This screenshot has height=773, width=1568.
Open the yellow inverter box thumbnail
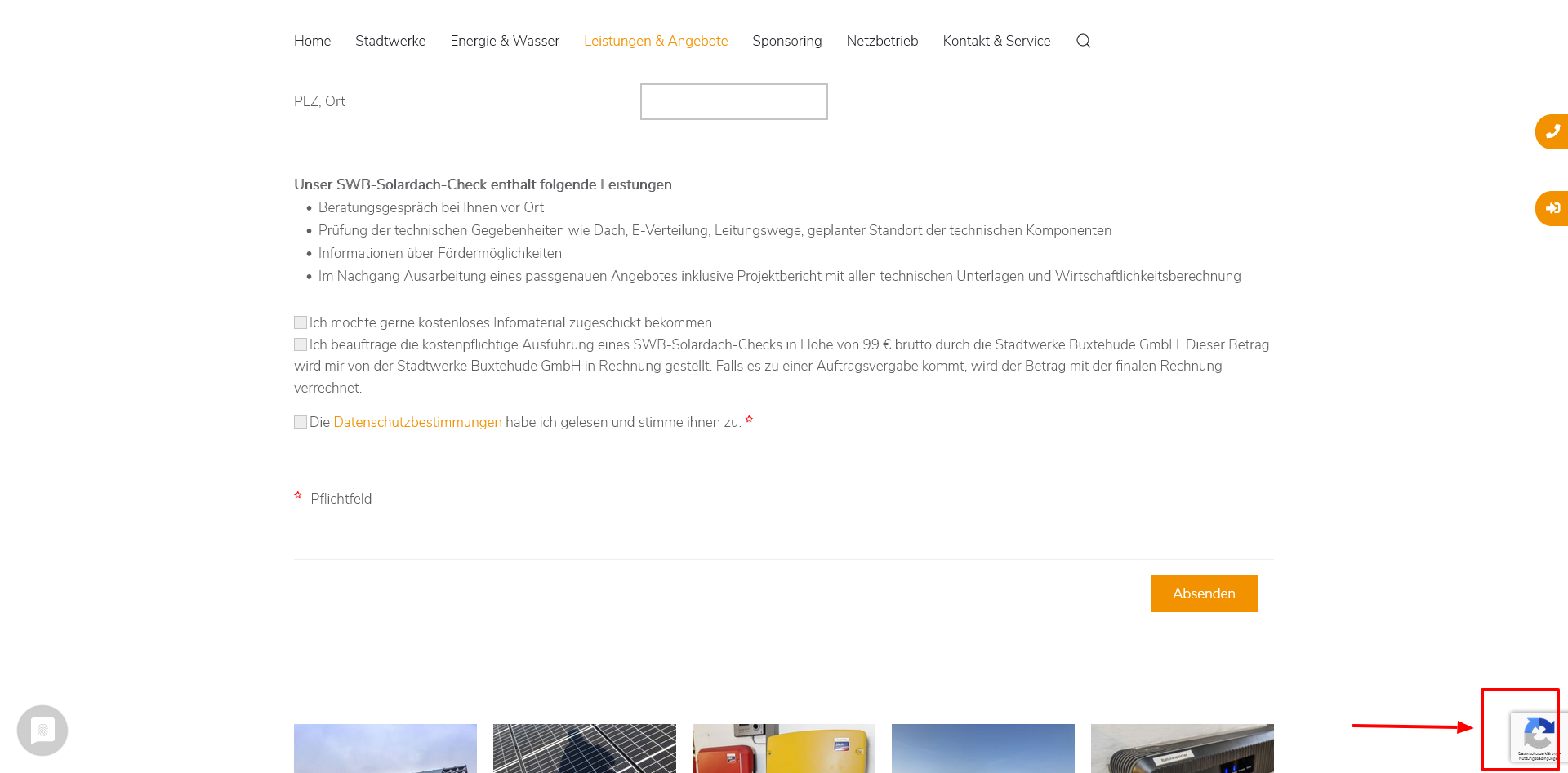coord(784,749)
